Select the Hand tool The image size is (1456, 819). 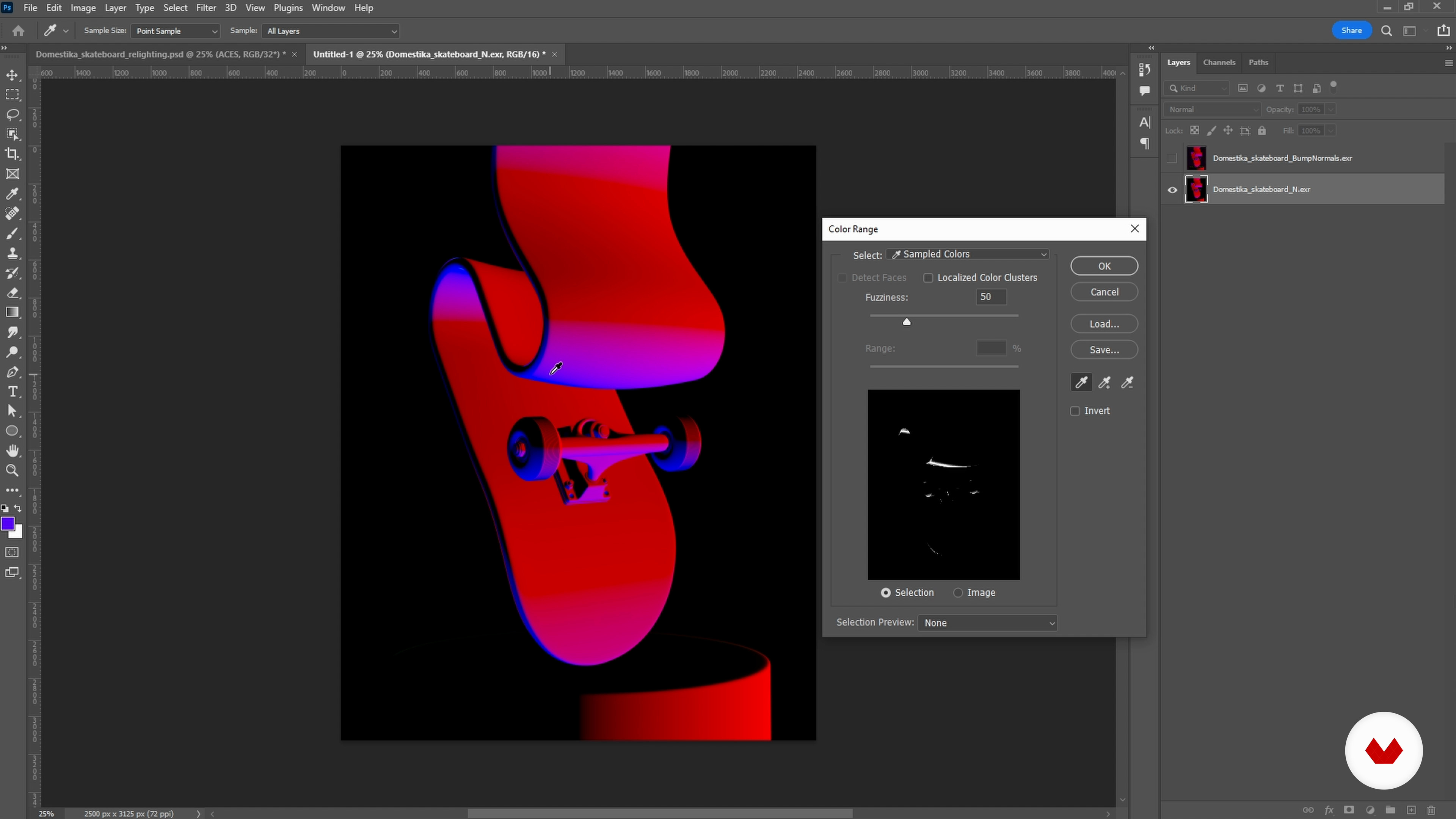(13, 450)
